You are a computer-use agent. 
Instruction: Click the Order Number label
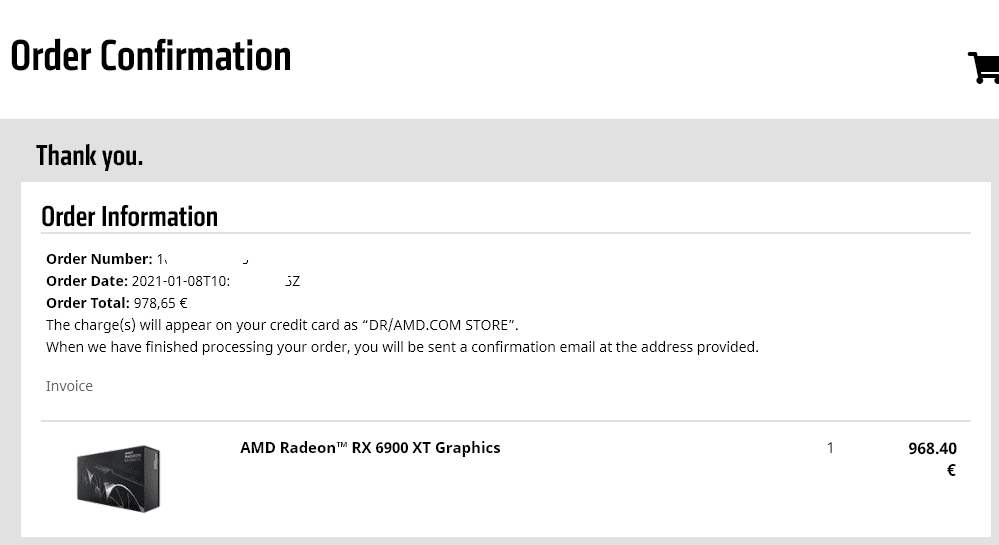coord(99,259)
